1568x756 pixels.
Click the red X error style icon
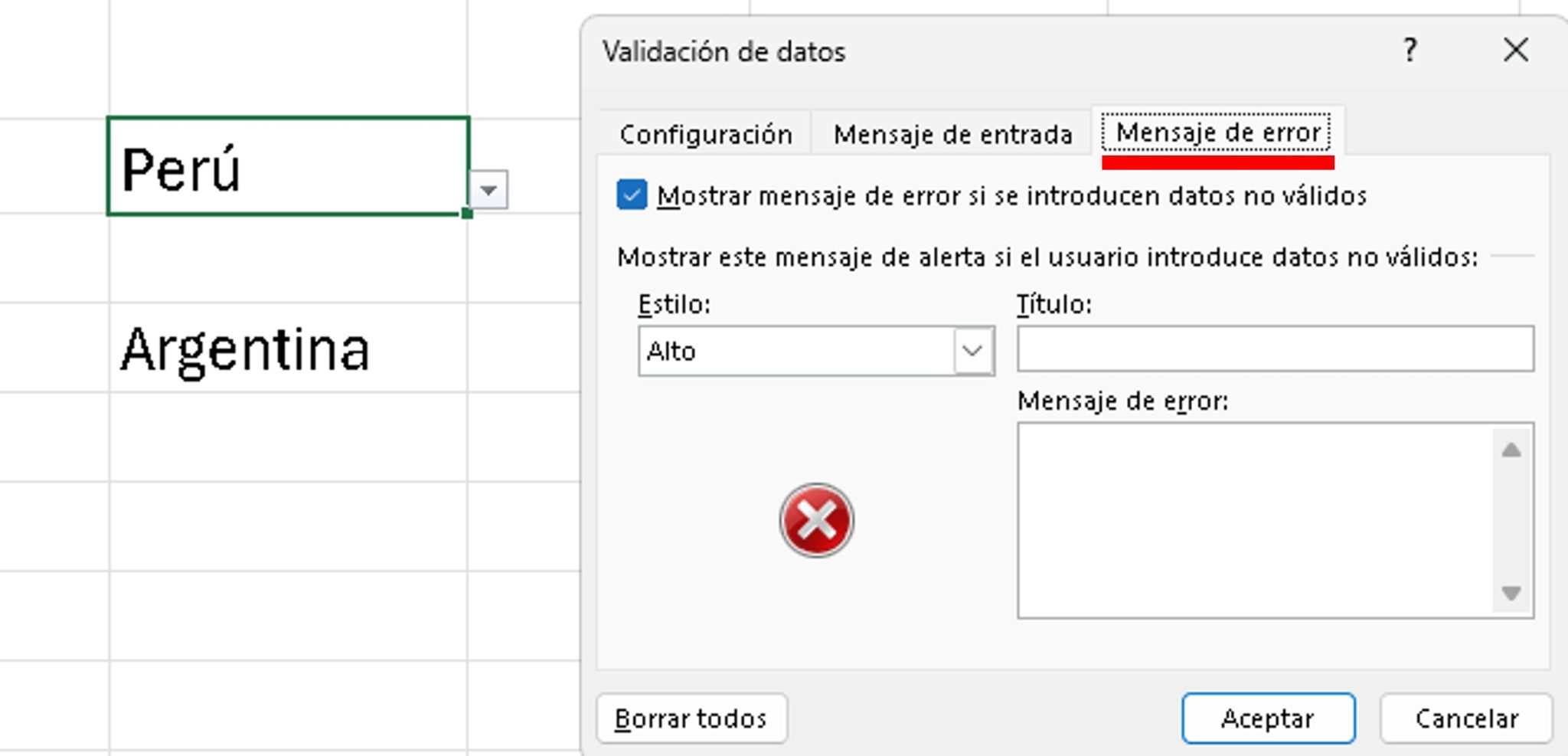[816, 520]
